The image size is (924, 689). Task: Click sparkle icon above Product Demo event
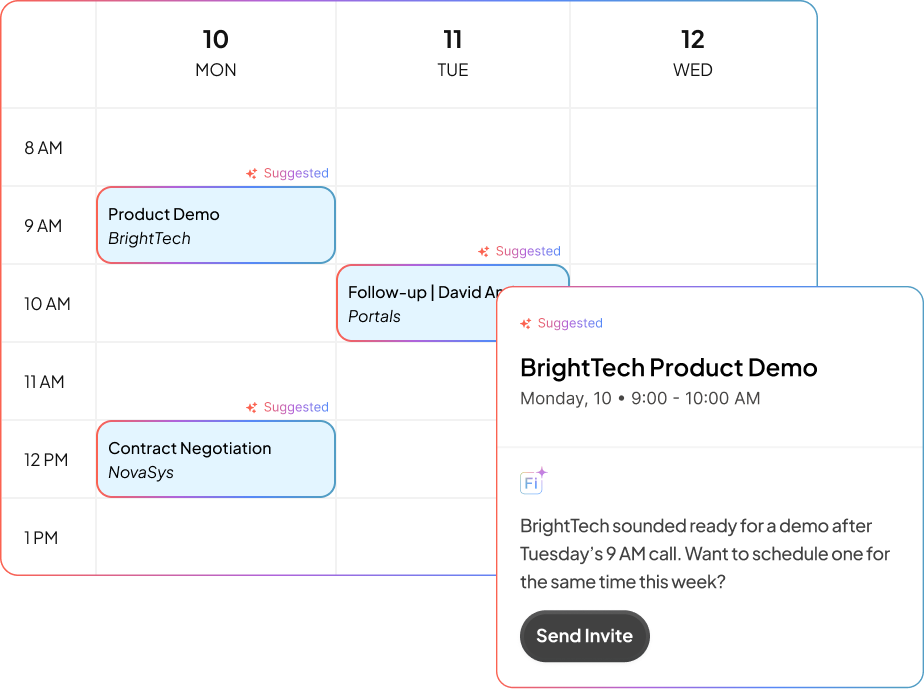point(252,173)
